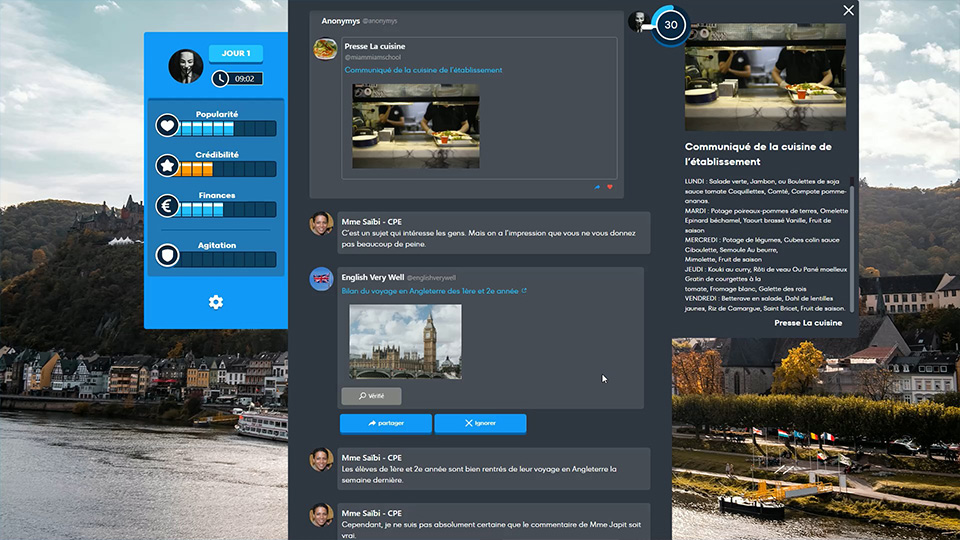Click the euro icon beside Finances
960x540 pixels.
[x=167, y=208]
